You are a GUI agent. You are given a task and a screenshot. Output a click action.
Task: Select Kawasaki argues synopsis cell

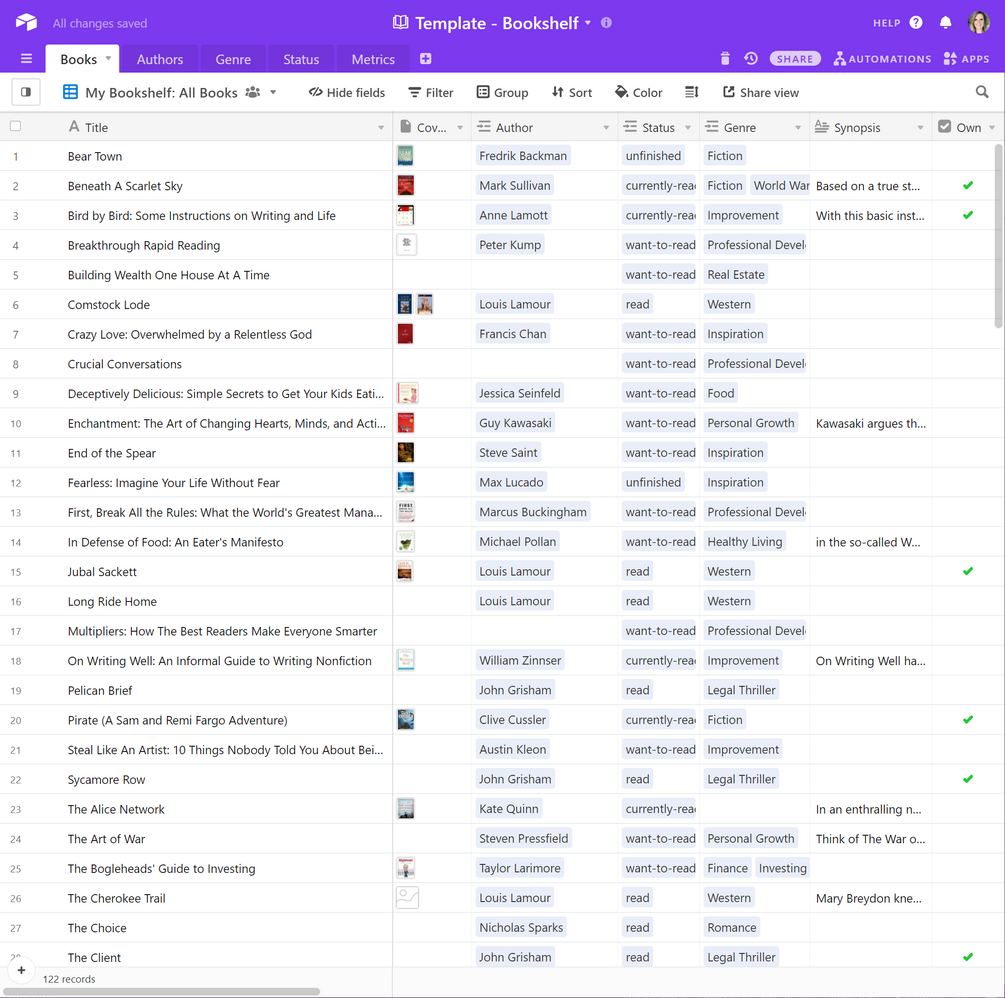(870, 423)
